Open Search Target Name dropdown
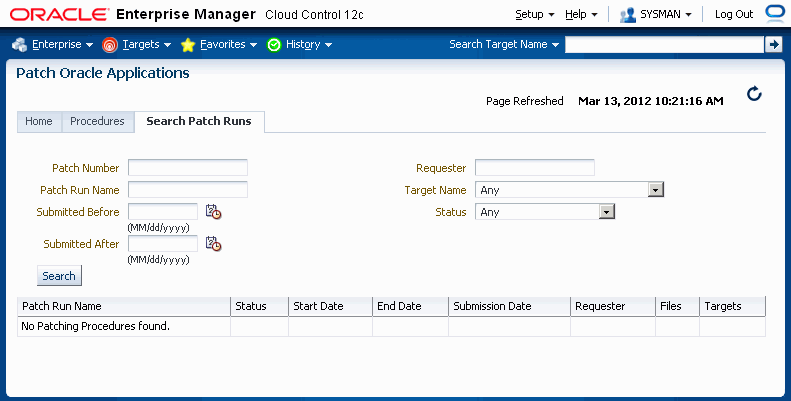 504,44
